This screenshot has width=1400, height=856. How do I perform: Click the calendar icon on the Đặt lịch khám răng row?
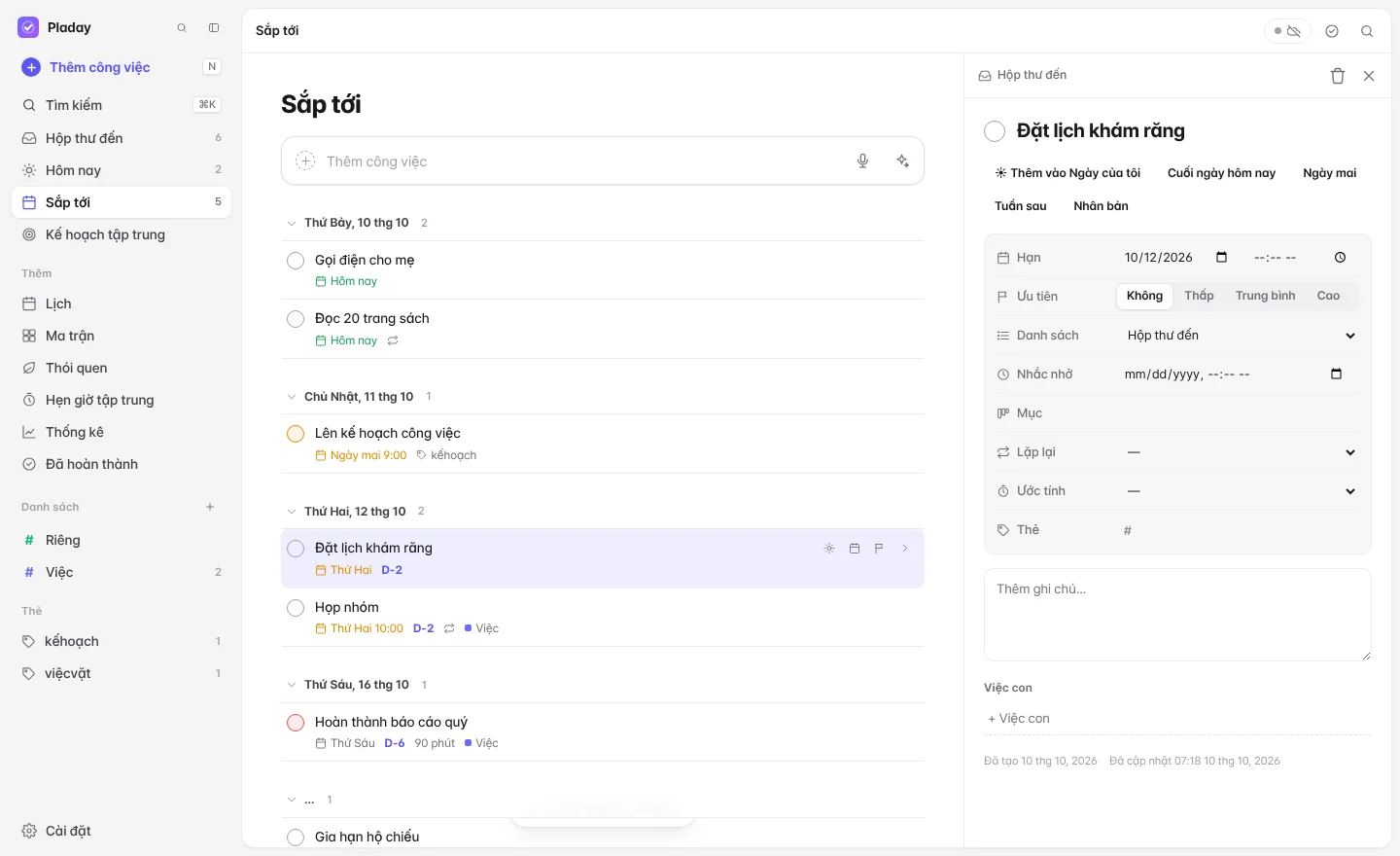coord(855,549)
